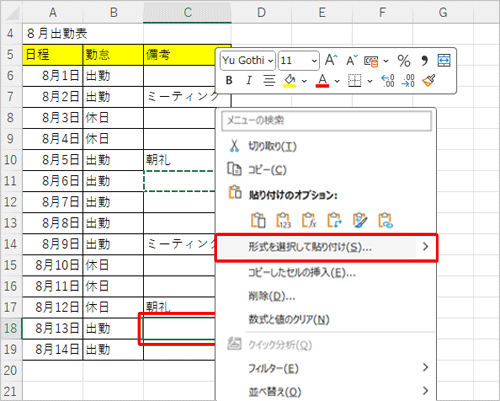Click merge and center icon

444,60
